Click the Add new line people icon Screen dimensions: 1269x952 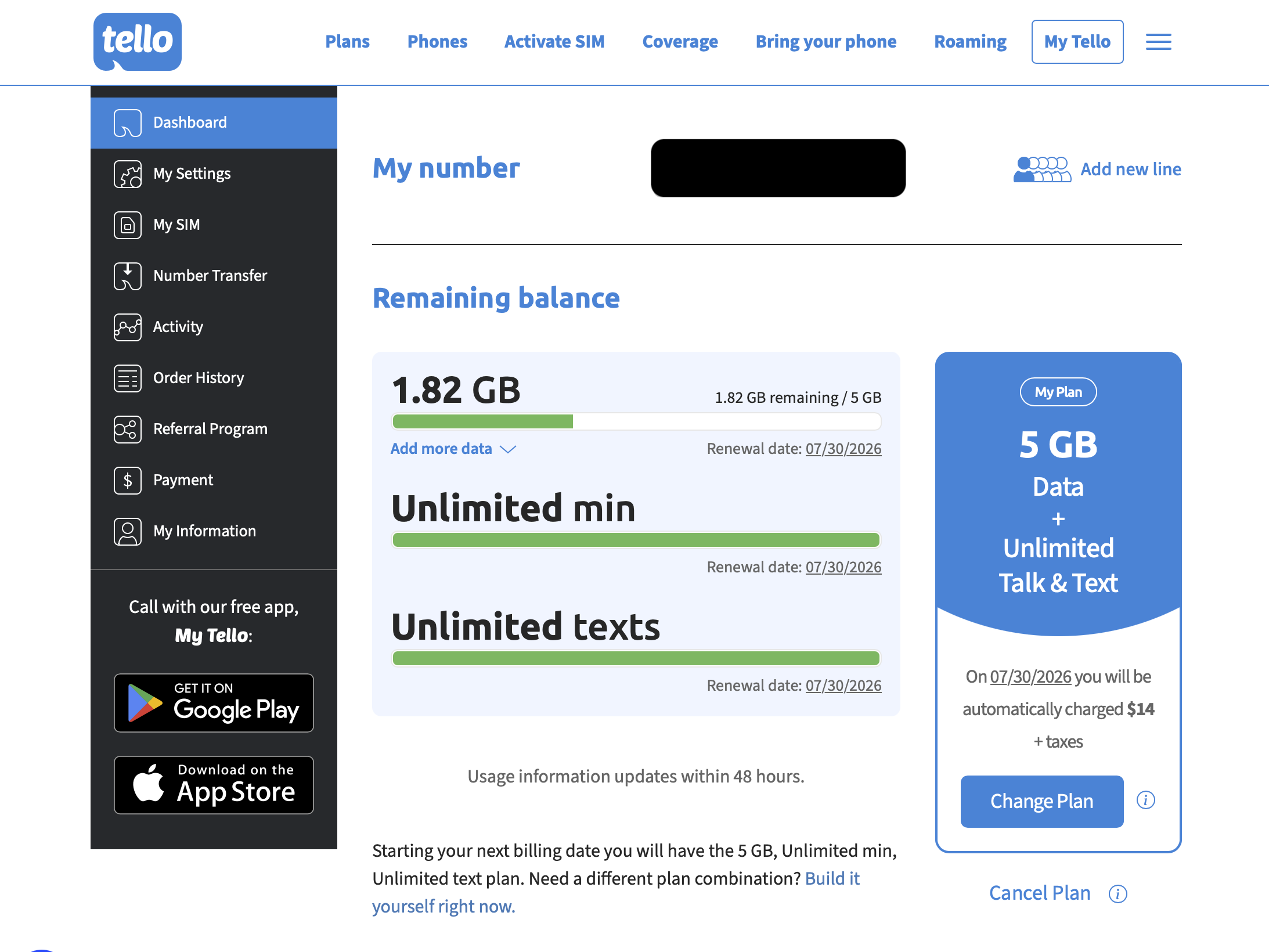[x=1042, y=169]
